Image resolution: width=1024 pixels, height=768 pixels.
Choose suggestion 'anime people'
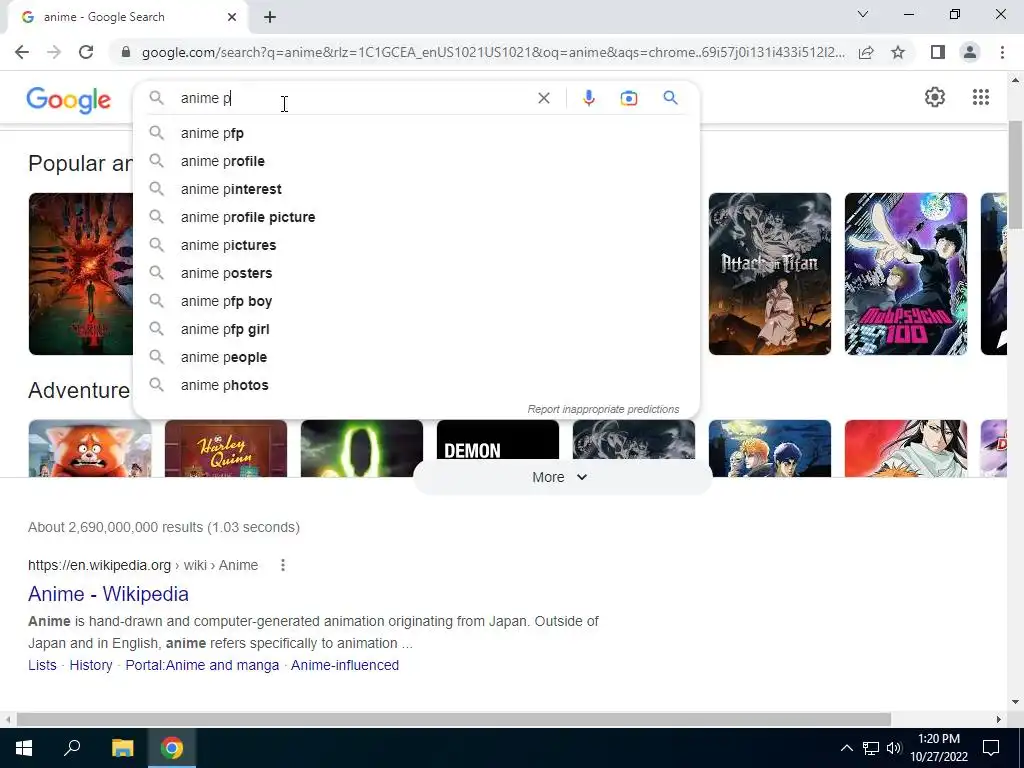point(417,358)
